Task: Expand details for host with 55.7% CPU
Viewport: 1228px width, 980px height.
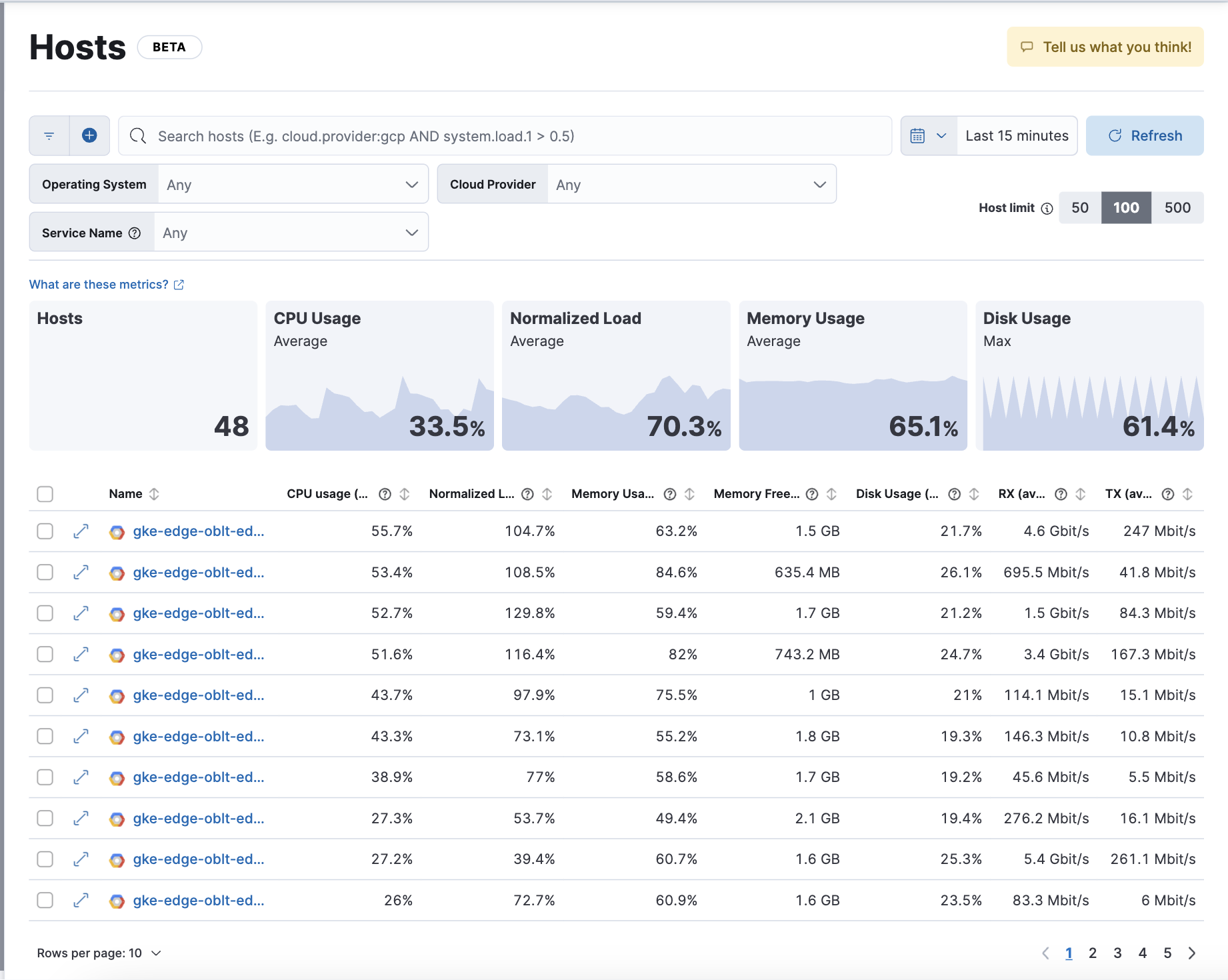Action: tap(81, 531)
